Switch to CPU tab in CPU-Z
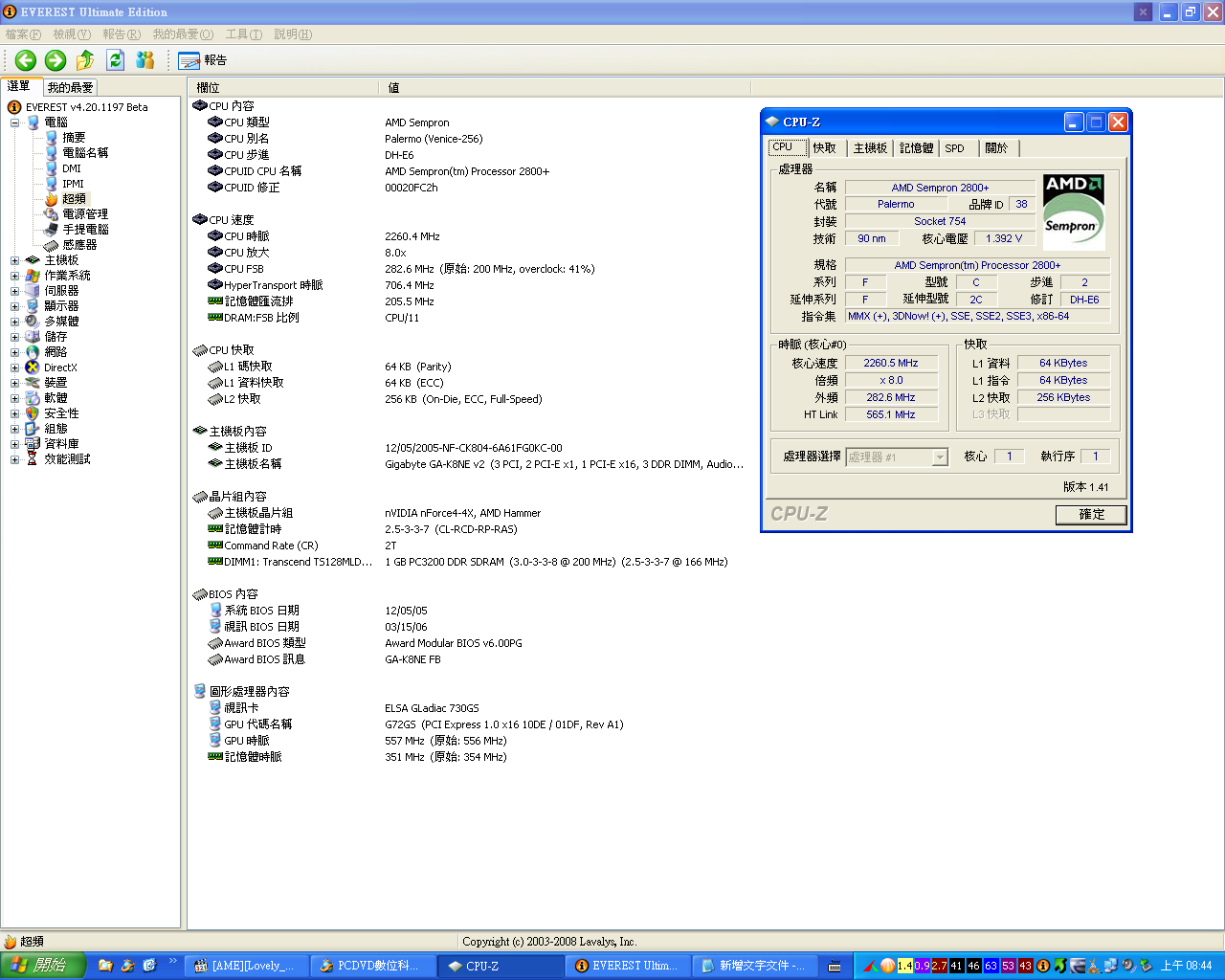The image size is (1225, 980). [x=788, y=147]
